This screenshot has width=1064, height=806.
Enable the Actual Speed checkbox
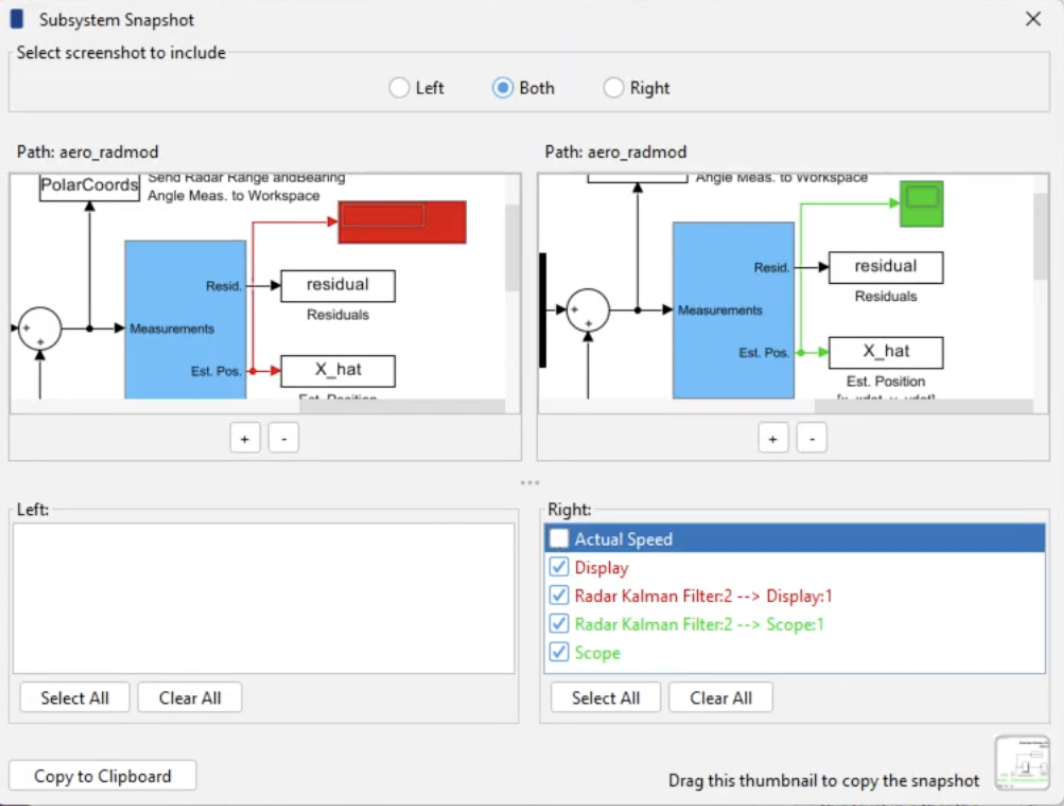558,538
